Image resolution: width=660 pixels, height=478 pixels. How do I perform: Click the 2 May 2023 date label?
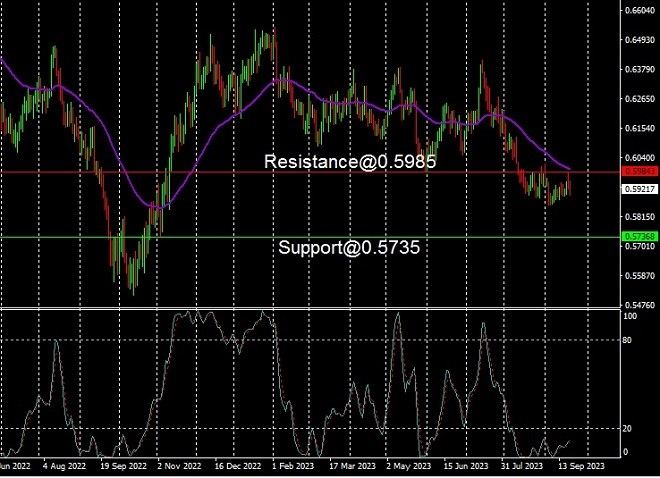(409, 466)
